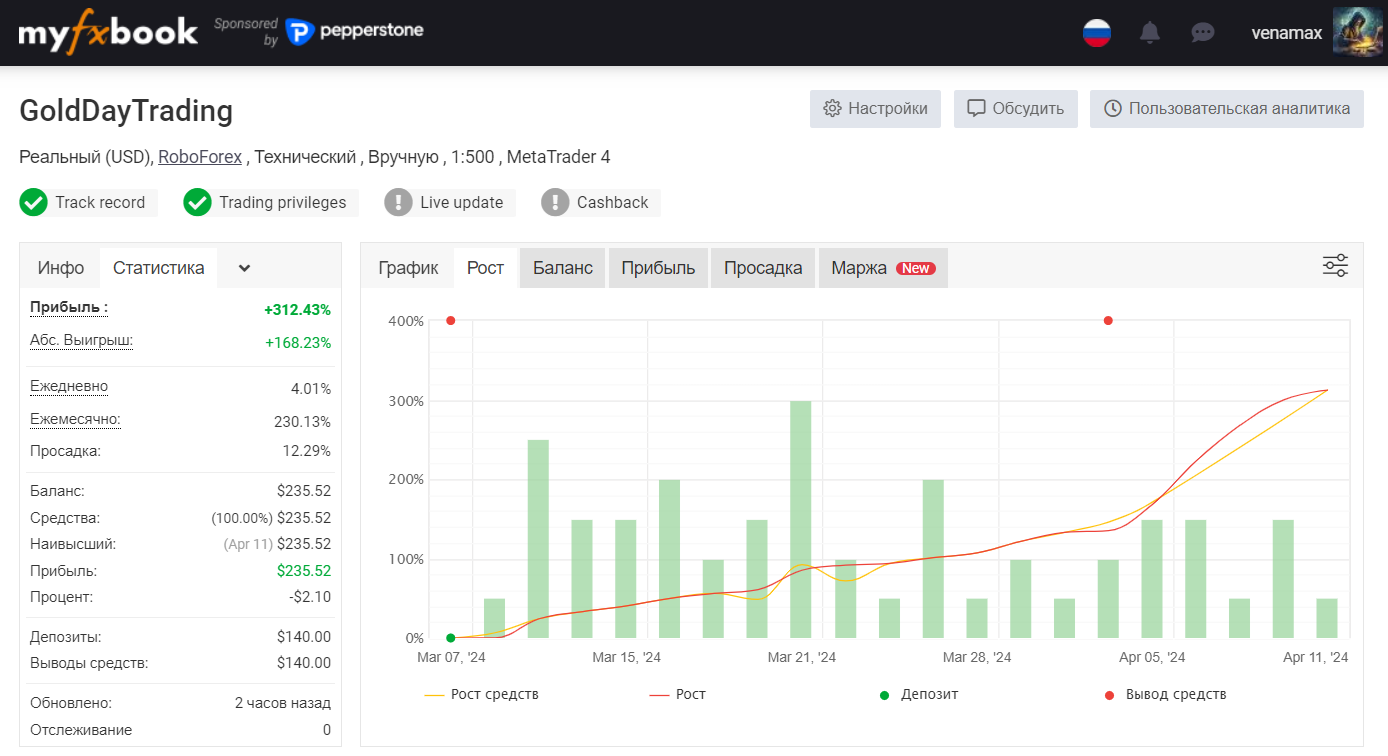Click the Настройки button
1388x756 pixels.
875,109
